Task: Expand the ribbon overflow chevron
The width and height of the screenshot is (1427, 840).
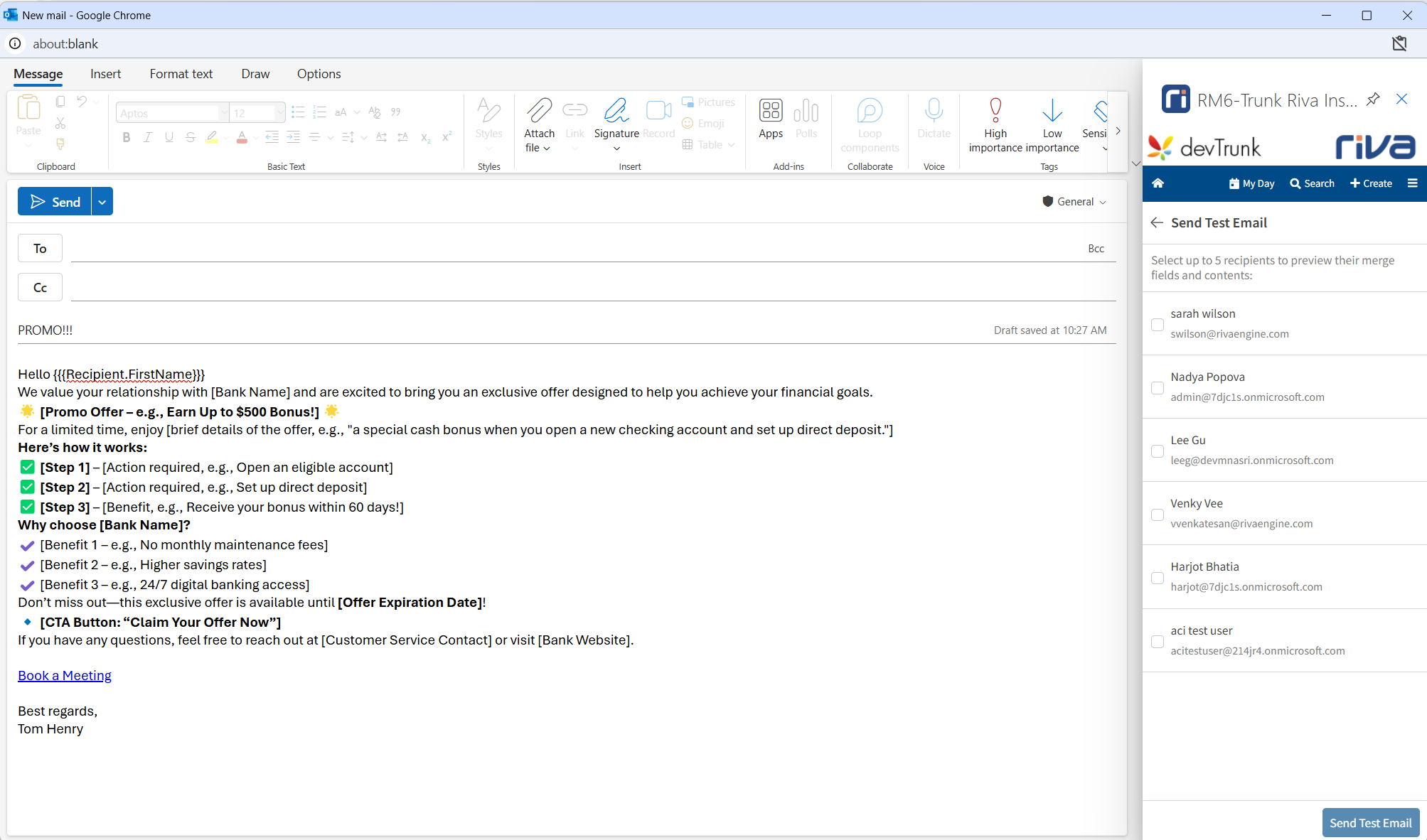Action: (1118, 131)
